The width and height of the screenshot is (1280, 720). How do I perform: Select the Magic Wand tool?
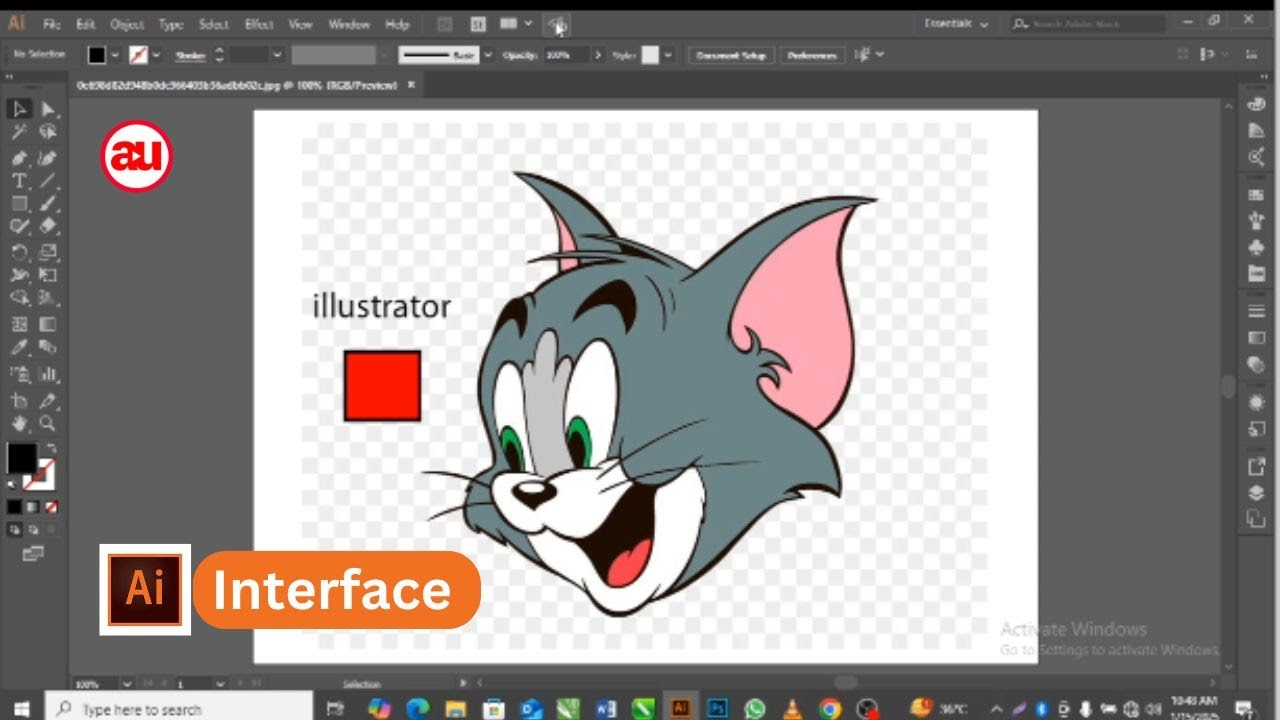coord(19,132)
